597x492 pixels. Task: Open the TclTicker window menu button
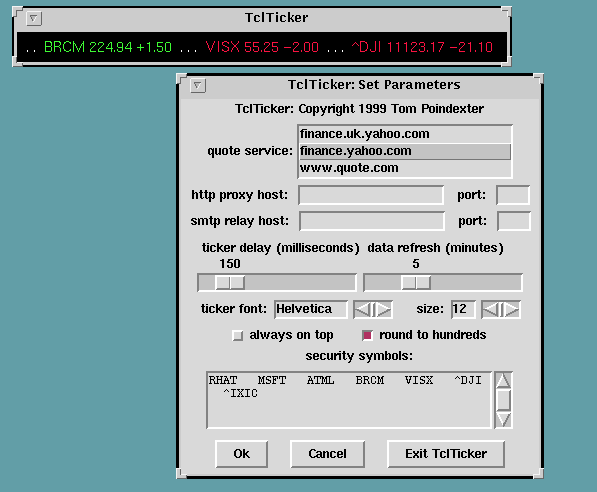[34, 18]
